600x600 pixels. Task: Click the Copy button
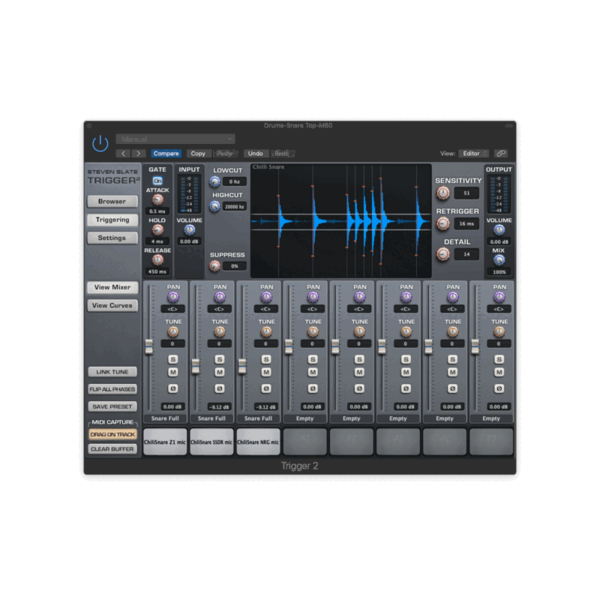(198, 153)
